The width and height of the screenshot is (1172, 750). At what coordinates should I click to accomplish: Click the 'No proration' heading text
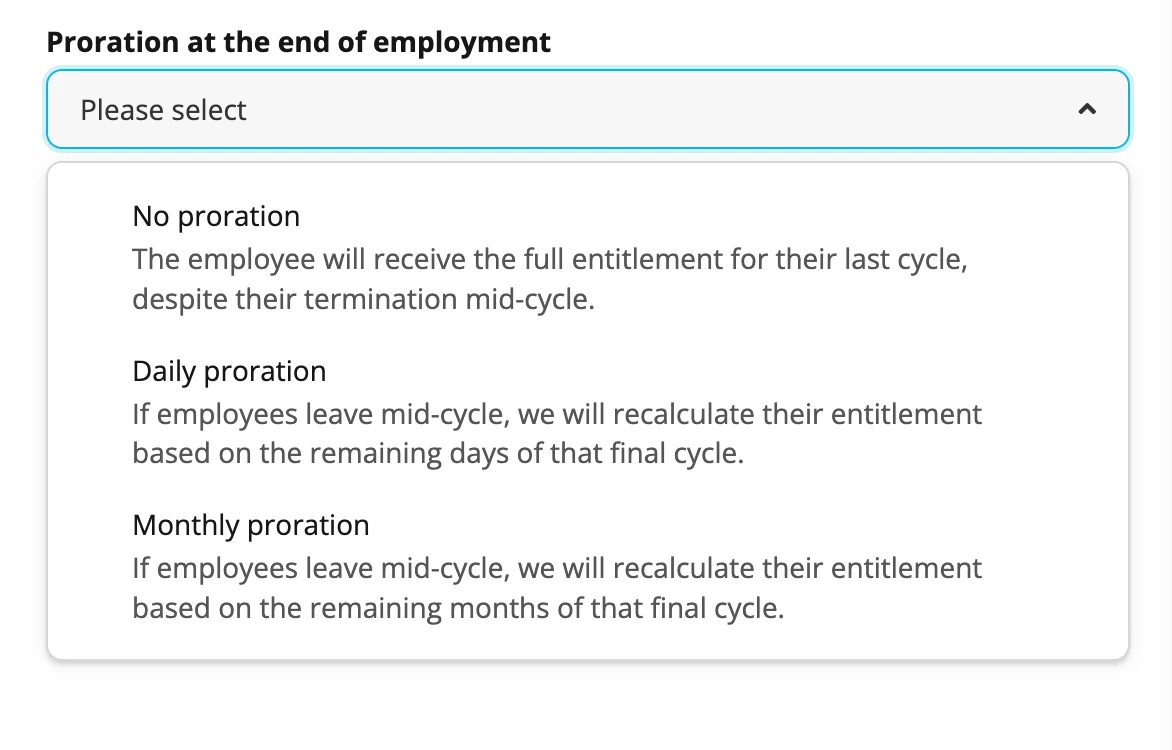click(216, 216)
